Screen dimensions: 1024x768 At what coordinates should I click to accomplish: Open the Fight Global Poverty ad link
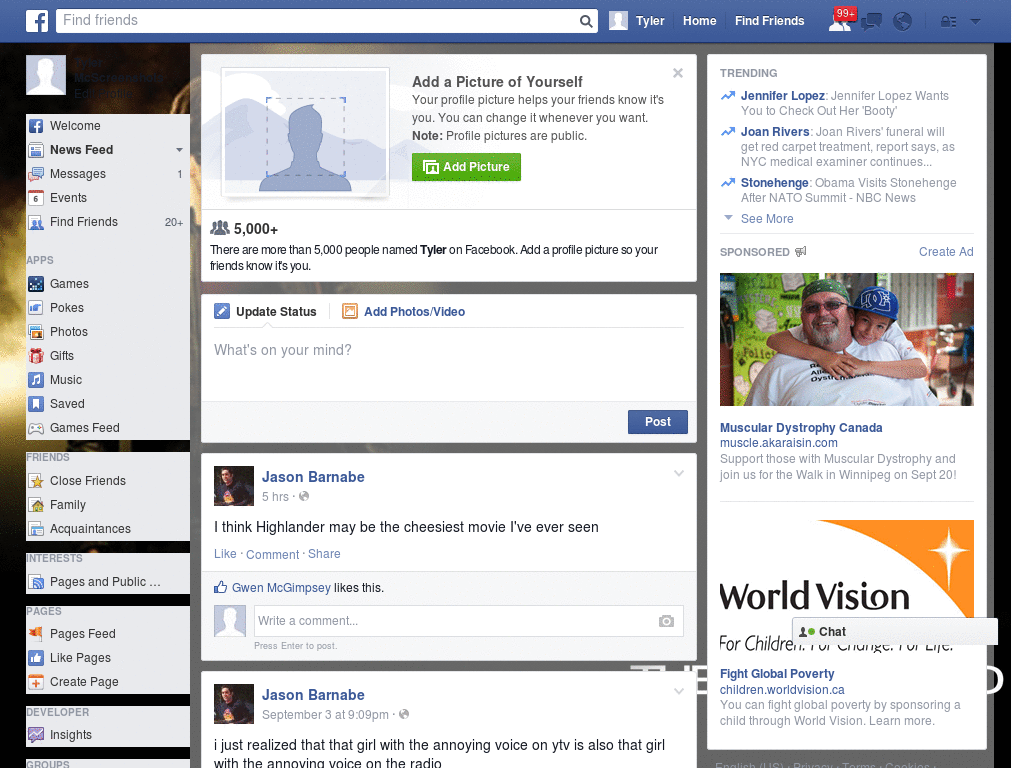click(777, 674)
